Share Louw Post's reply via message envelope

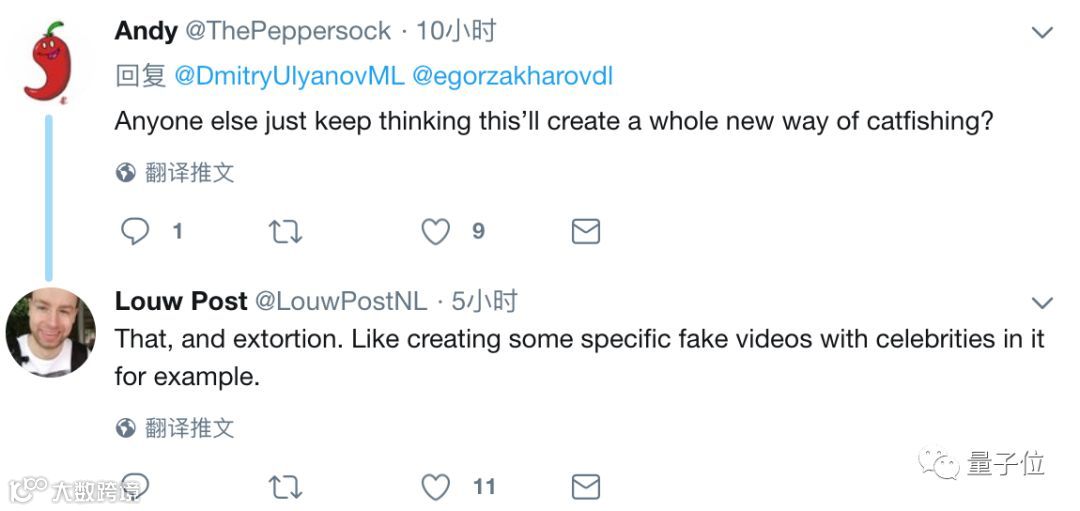(x=585, y=487)
